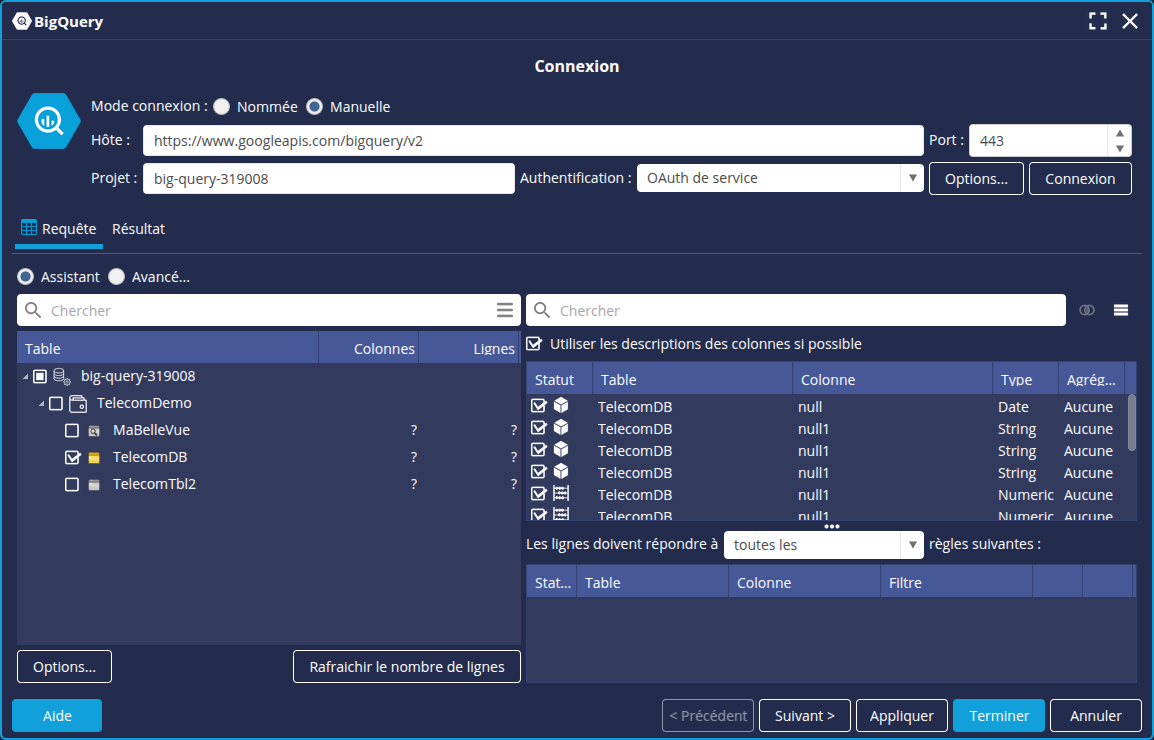
Task: Open the Authentification dropdown
Action: click(x=911, y=178)
